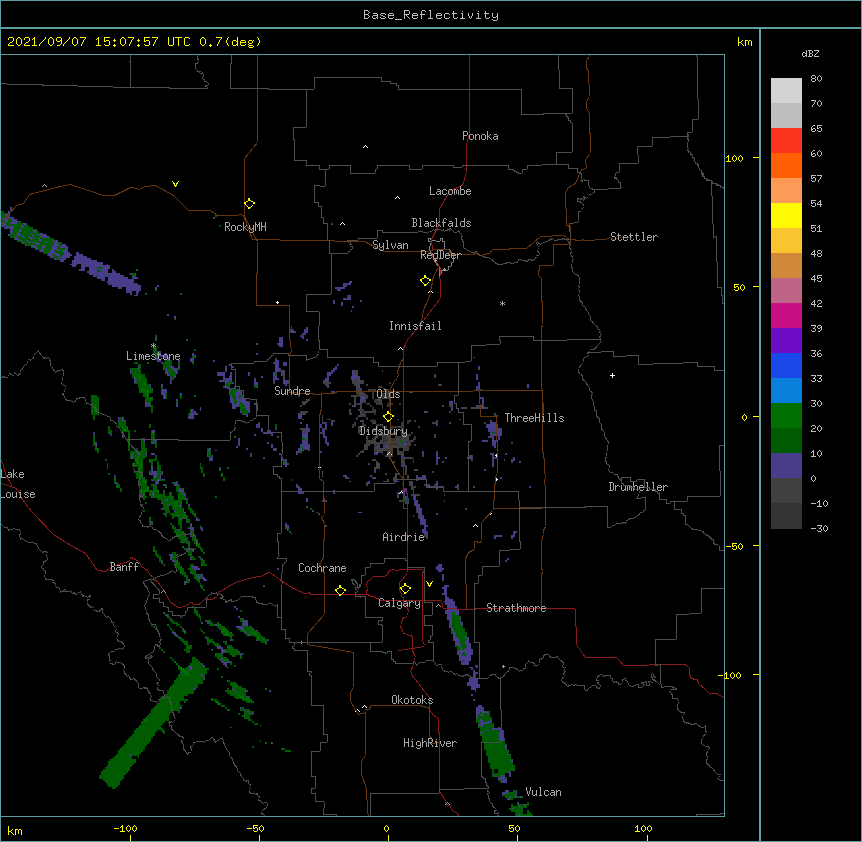The image size is (862, 842).
Task: Click the Ponoka city label
Action: [x=480, y=136]
